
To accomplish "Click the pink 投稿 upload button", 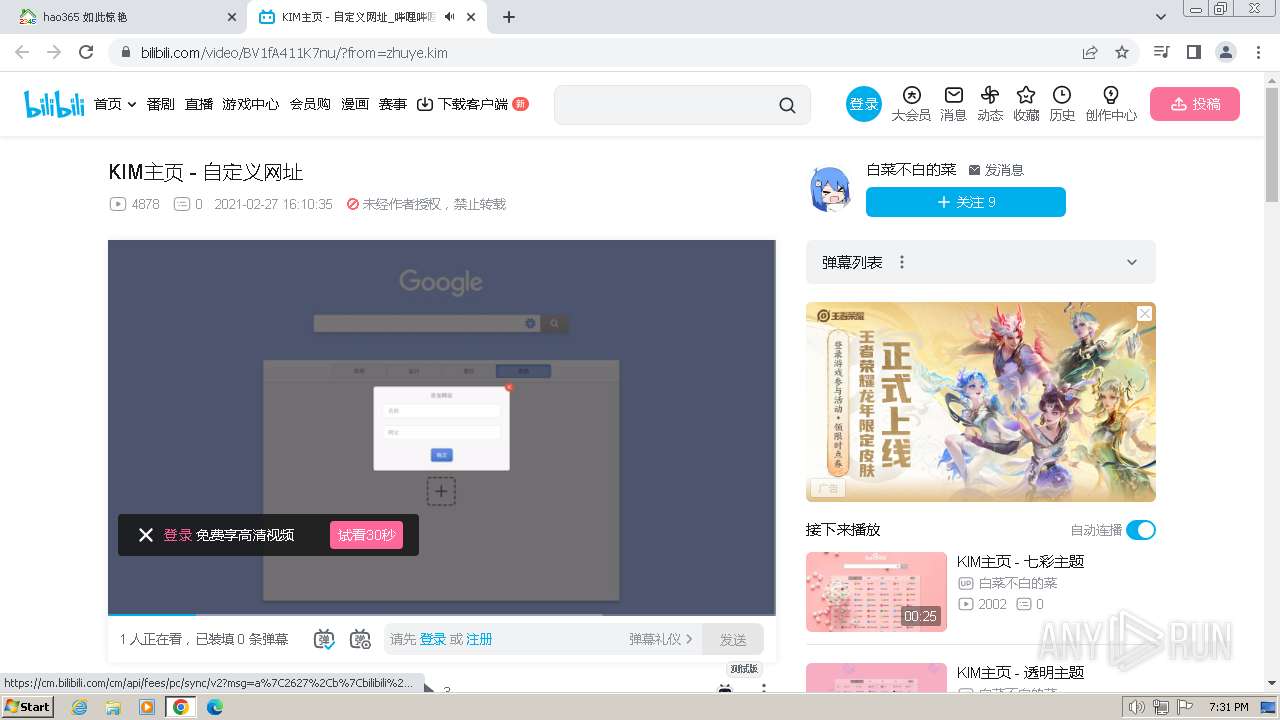I will click(1195, 104).
